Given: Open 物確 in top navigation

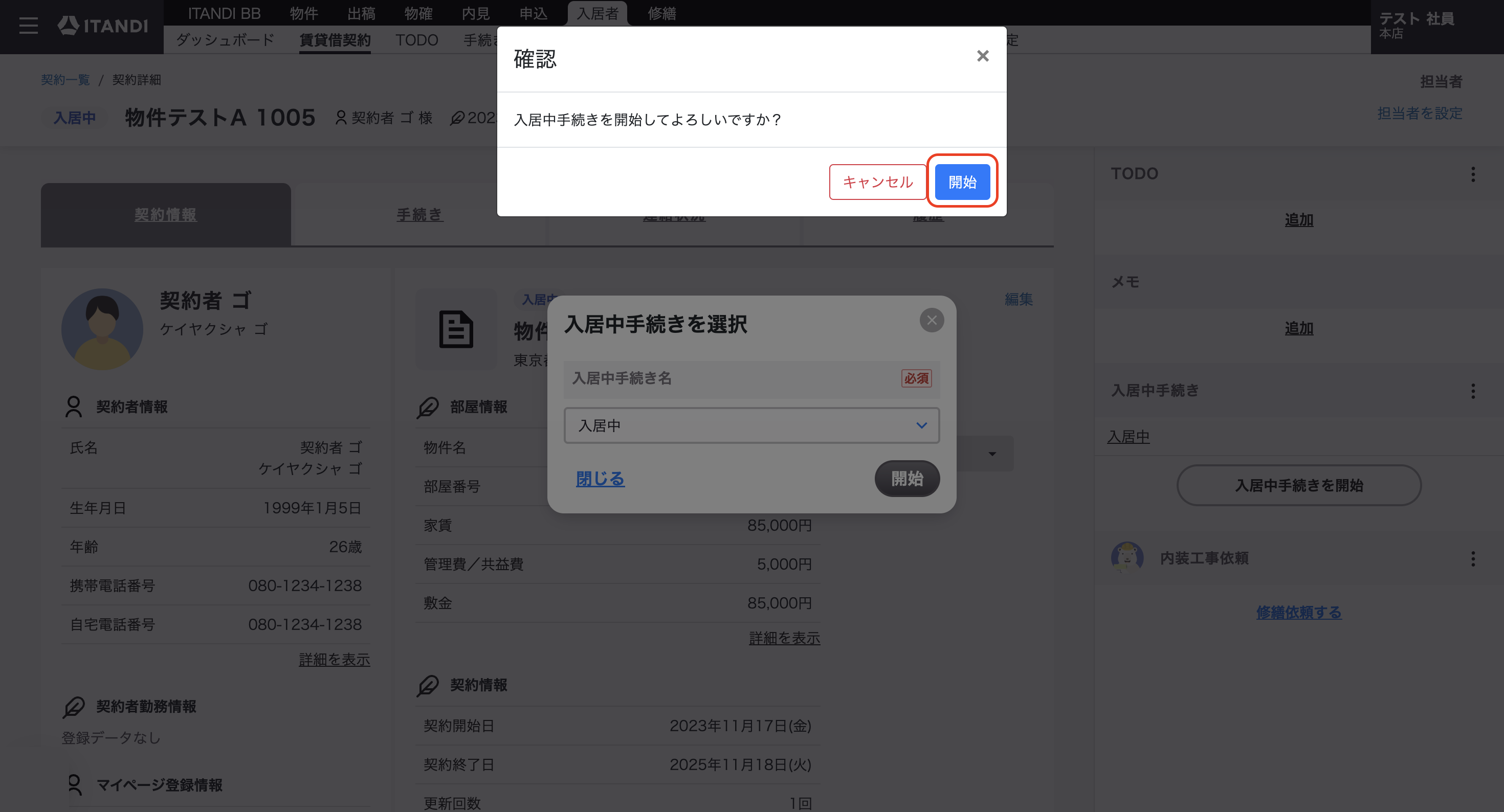Looking at the screenshot, I should 418,13.
